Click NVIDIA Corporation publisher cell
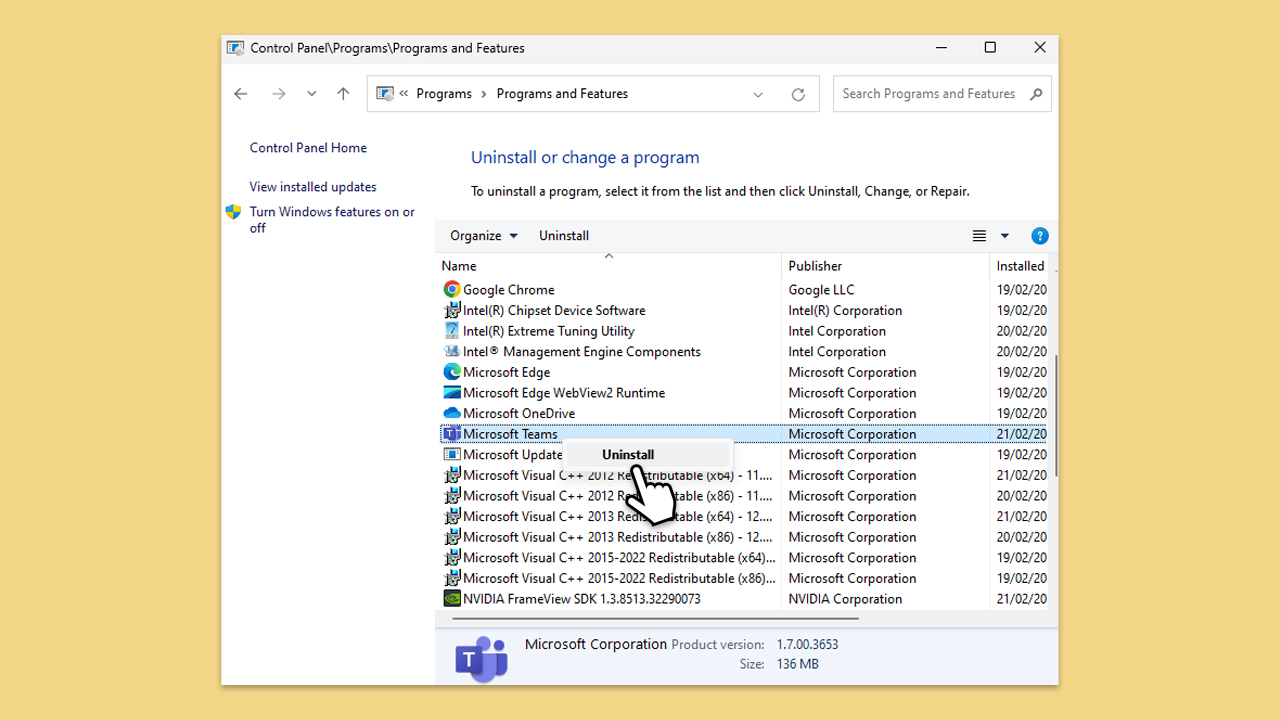This screenshot has height=720, width=1280. point(845,599)
